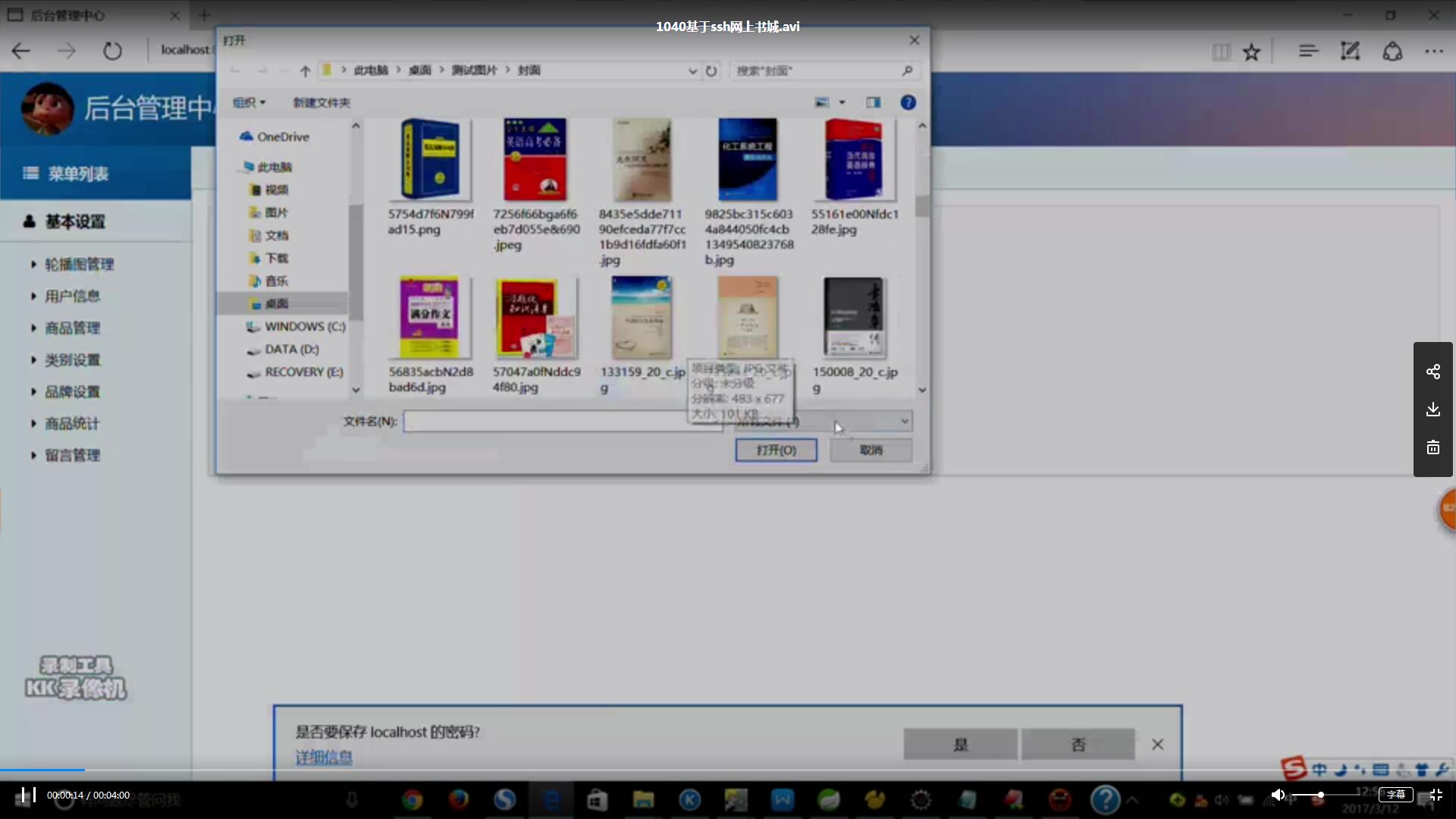The image size is (1456, 819).
Task: Select 9825bc315c603 jpg thumbnail
Action: tap(748, 159)
